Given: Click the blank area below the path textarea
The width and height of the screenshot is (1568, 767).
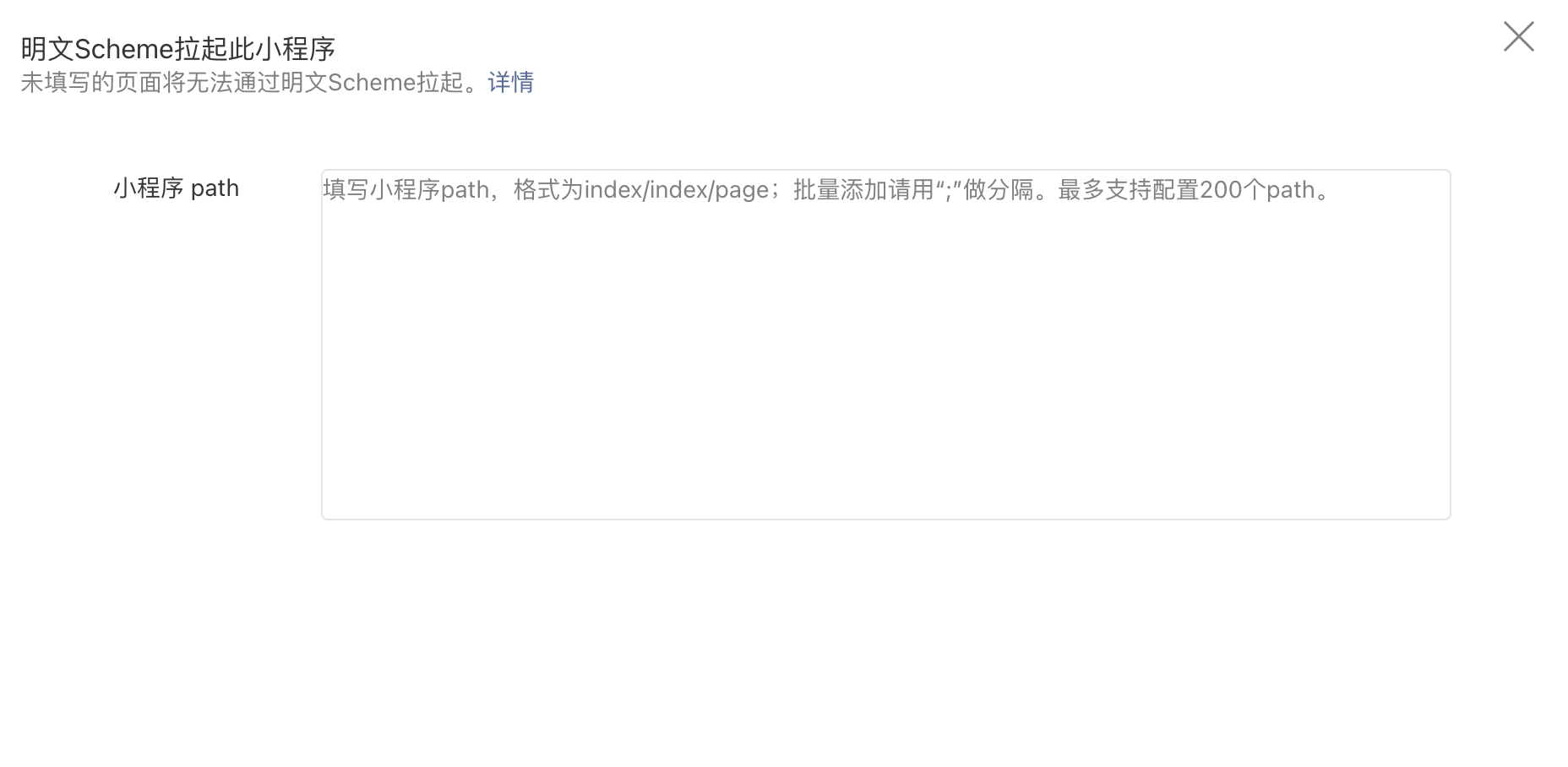Looking at the screenshot, I should pyautogui.click(x=885, y=642).
